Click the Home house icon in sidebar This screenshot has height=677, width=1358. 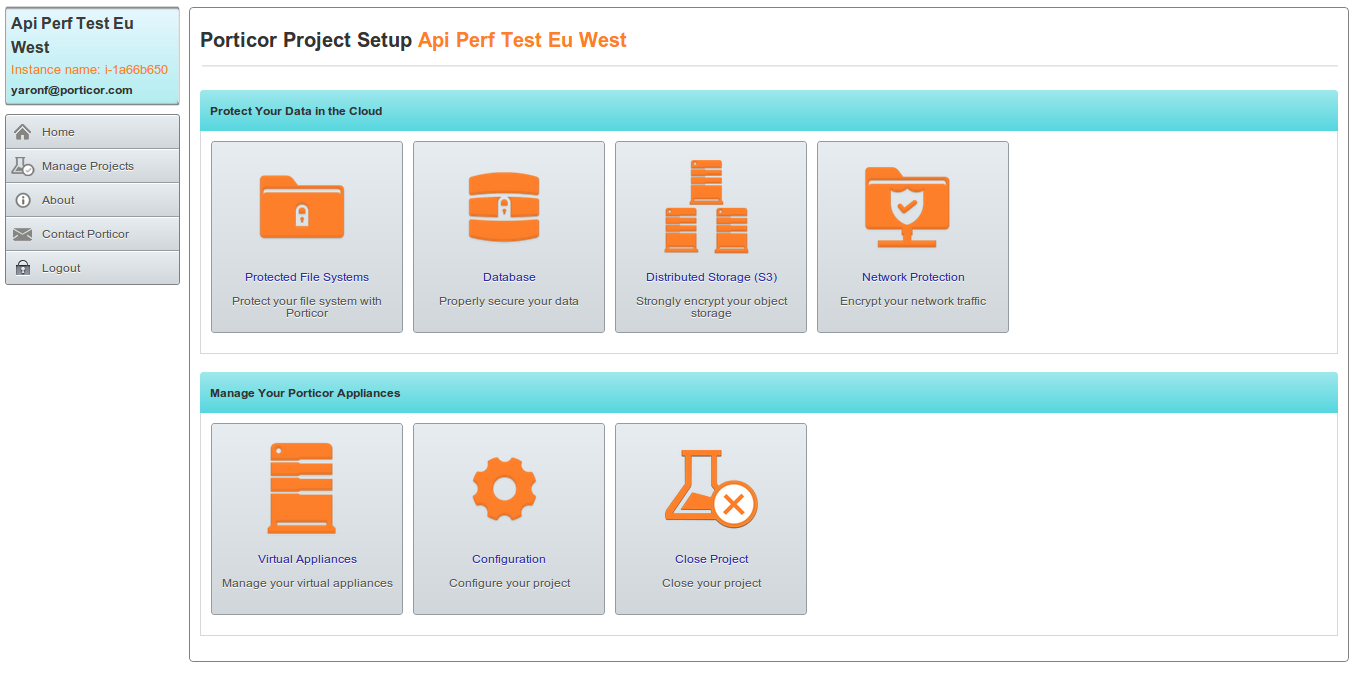[x=23, y=132]
